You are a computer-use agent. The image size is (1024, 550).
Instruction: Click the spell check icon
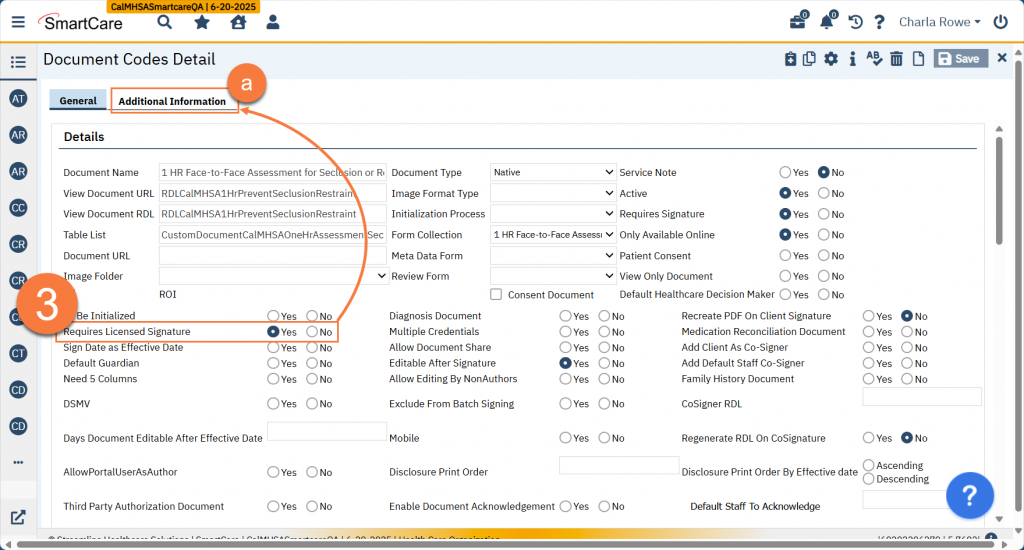click(x=874, y=60)
